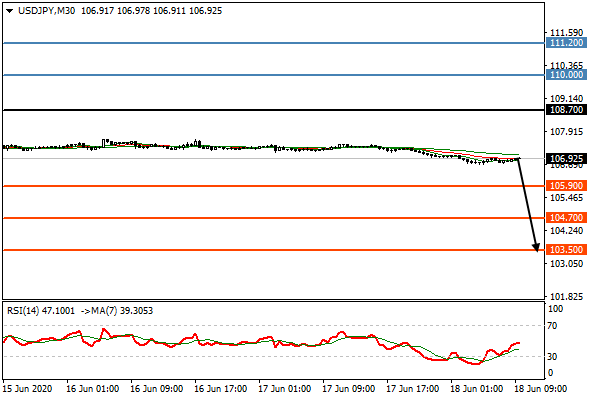The width and height of the screenshot is (590, 400).
Task: Click the OHLC values 106.917 106.978 in header
Action: pos(116,11)
